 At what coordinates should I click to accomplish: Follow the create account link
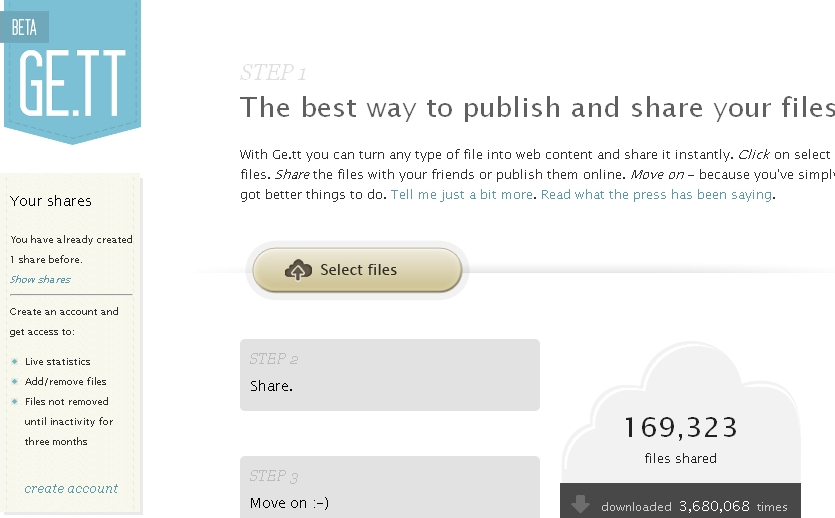tap(71, 489)
